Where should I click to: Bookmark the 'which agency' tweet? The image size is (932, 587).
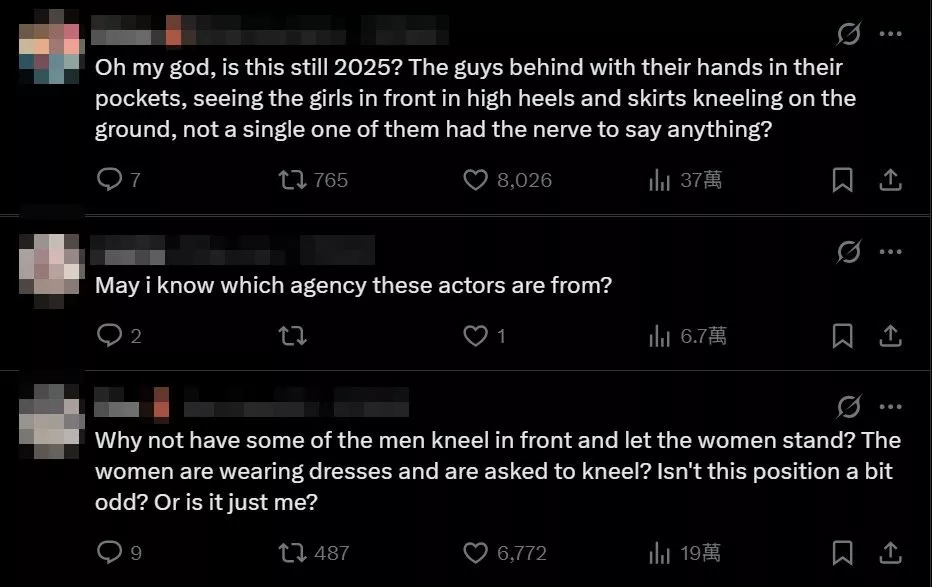pyautogui.click(x=842, y=336)
